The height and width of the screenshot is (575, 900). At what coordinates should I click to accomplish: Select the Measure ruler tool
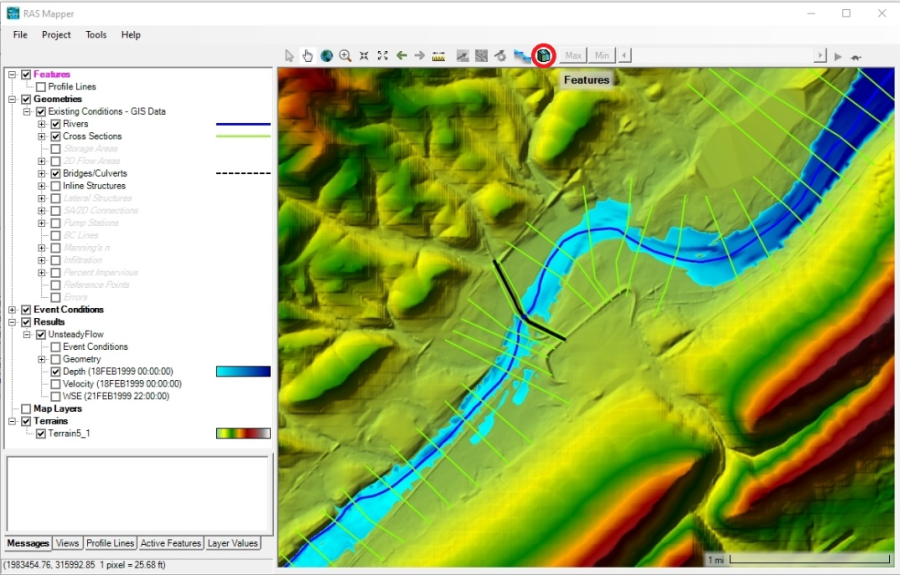[438, 56]
